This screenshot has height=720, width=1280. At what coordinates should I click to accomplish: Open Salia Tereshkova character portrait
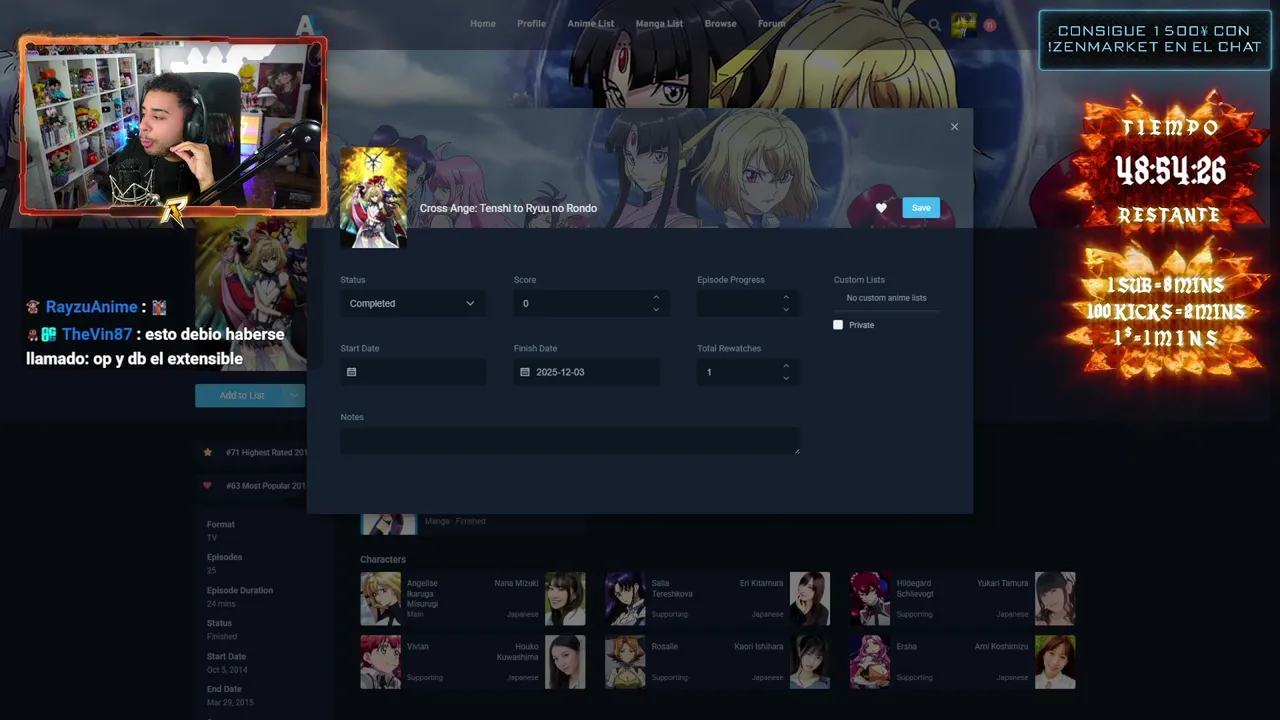[x=625, y=598]
